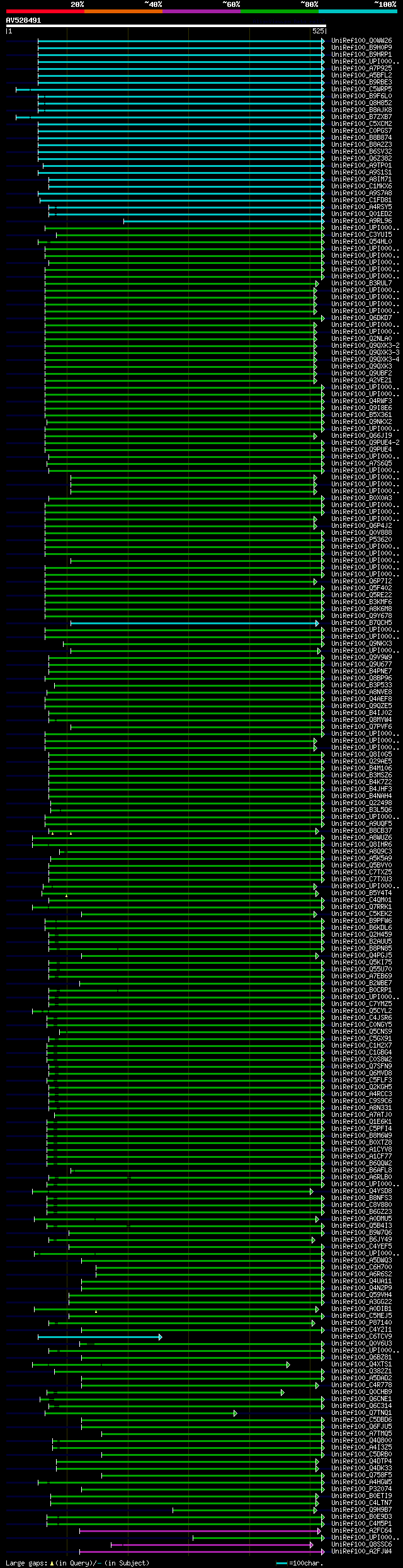The width and height of the screenshot is (403, 1568).
Task: Select hit label UniRef100_Q5BVY0
Action: [x=361, y=866]
